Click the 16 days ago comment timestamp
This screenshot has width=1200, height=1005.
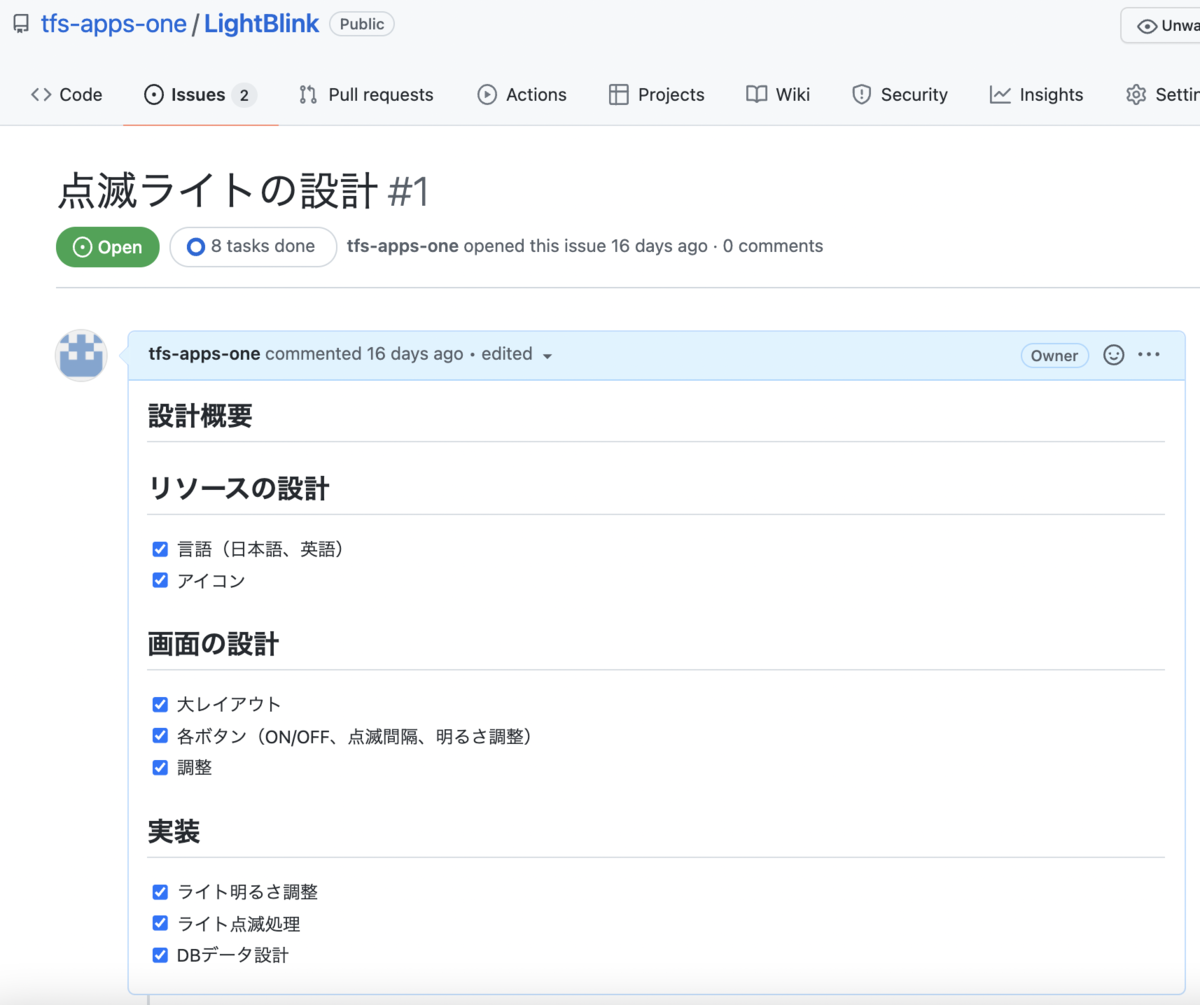(415, 354)
